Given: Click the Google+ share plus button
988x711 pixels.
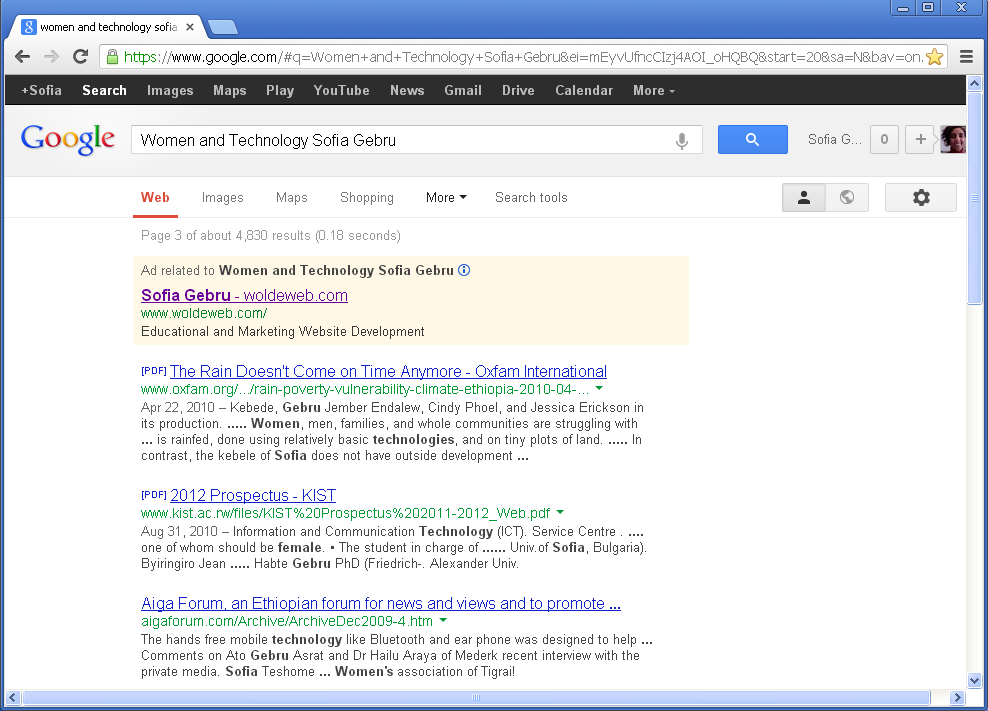Looking at the screenshot, I should click(x=920, y=140).
